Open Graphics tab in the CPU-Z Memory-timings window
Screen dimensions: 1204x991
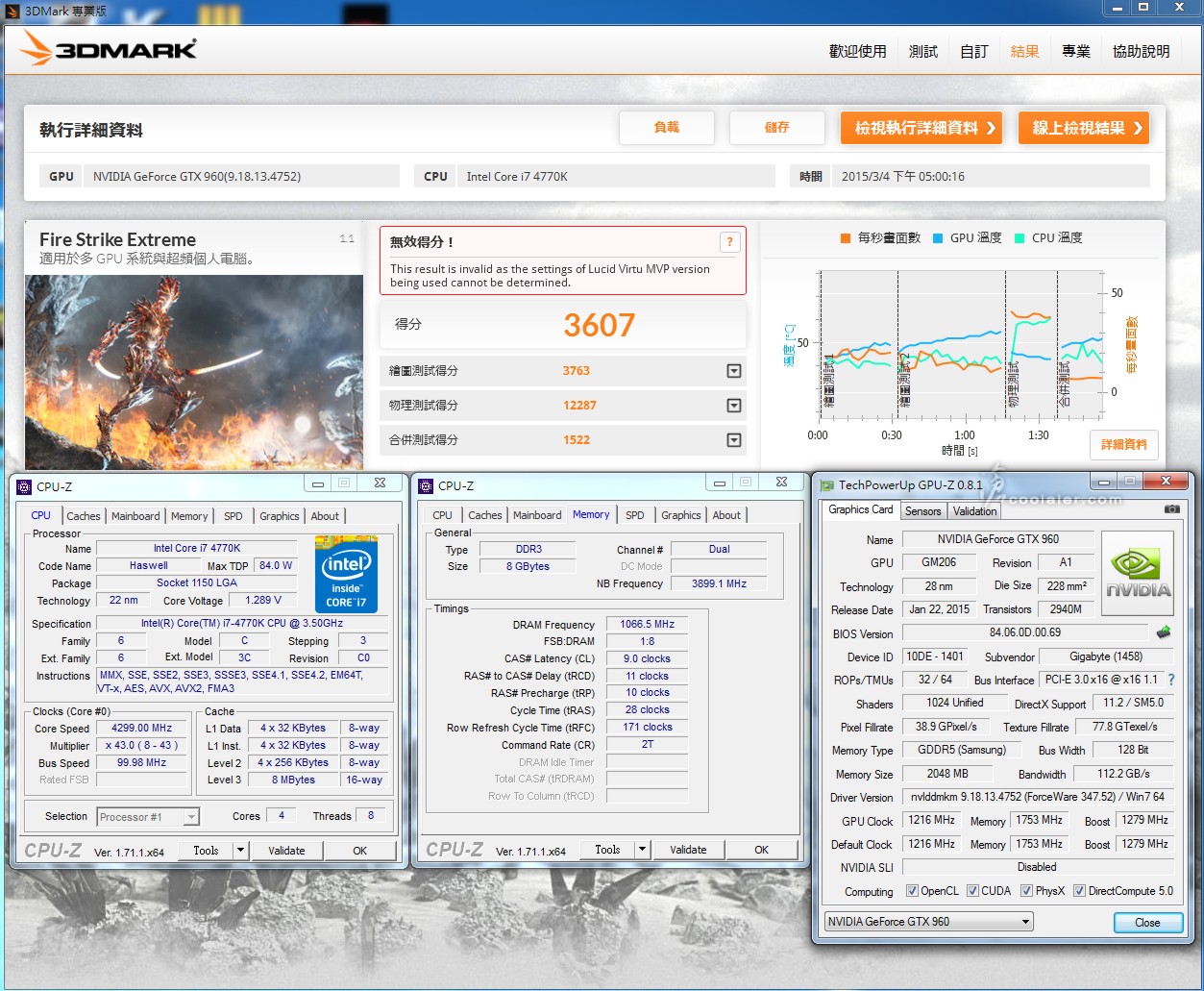[681, 515]
